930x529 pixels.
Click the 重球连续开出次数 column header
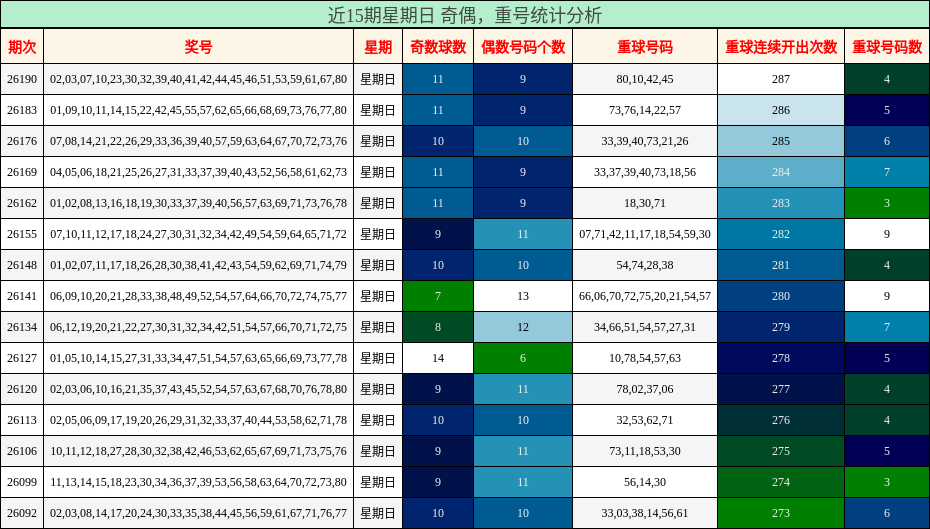coord(781,47)
